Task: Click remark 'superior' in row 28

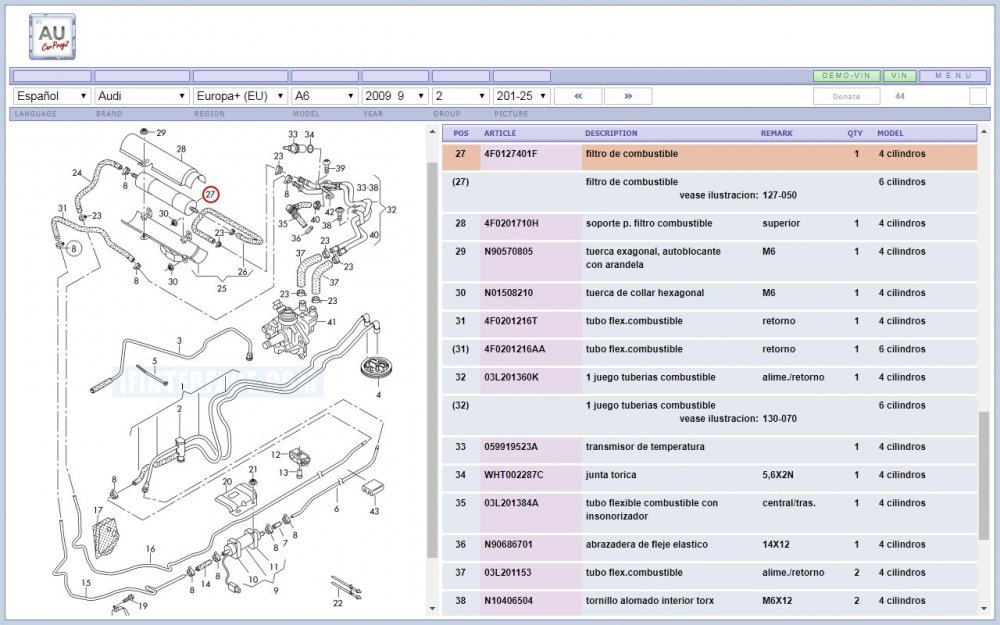Action: click(x=781, y=223)
